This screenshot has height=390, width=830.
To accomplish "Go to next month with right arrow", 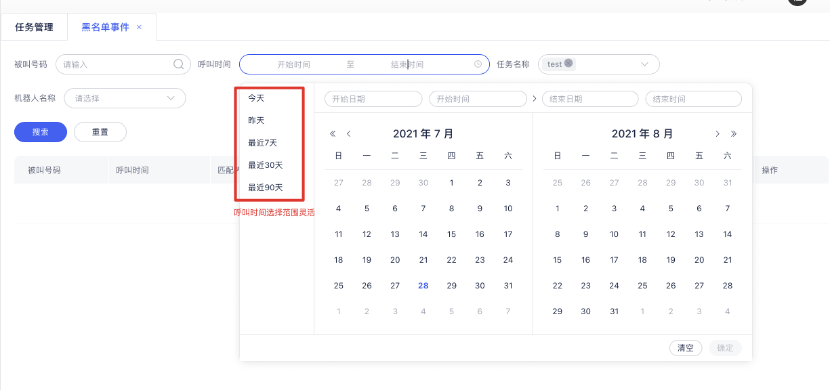I will pos(718,134).
